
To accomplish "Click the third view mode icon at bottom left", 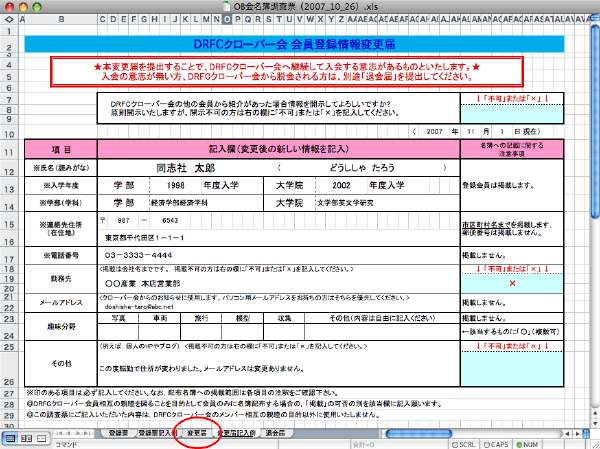I will [x=39, y=438].
